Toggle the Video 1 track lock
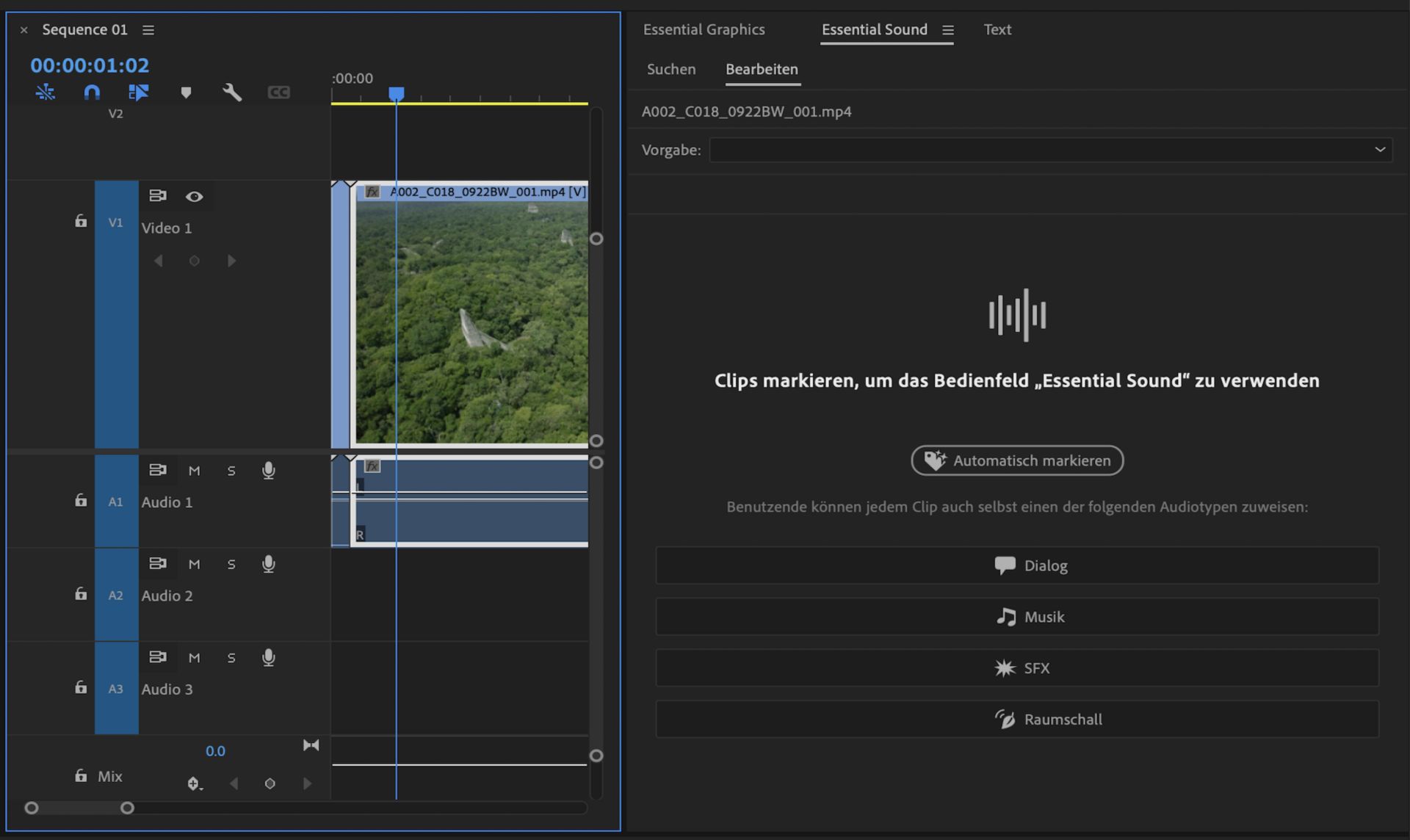Image resolution: width=1410 pixels, height=840 pixels. 81,221
